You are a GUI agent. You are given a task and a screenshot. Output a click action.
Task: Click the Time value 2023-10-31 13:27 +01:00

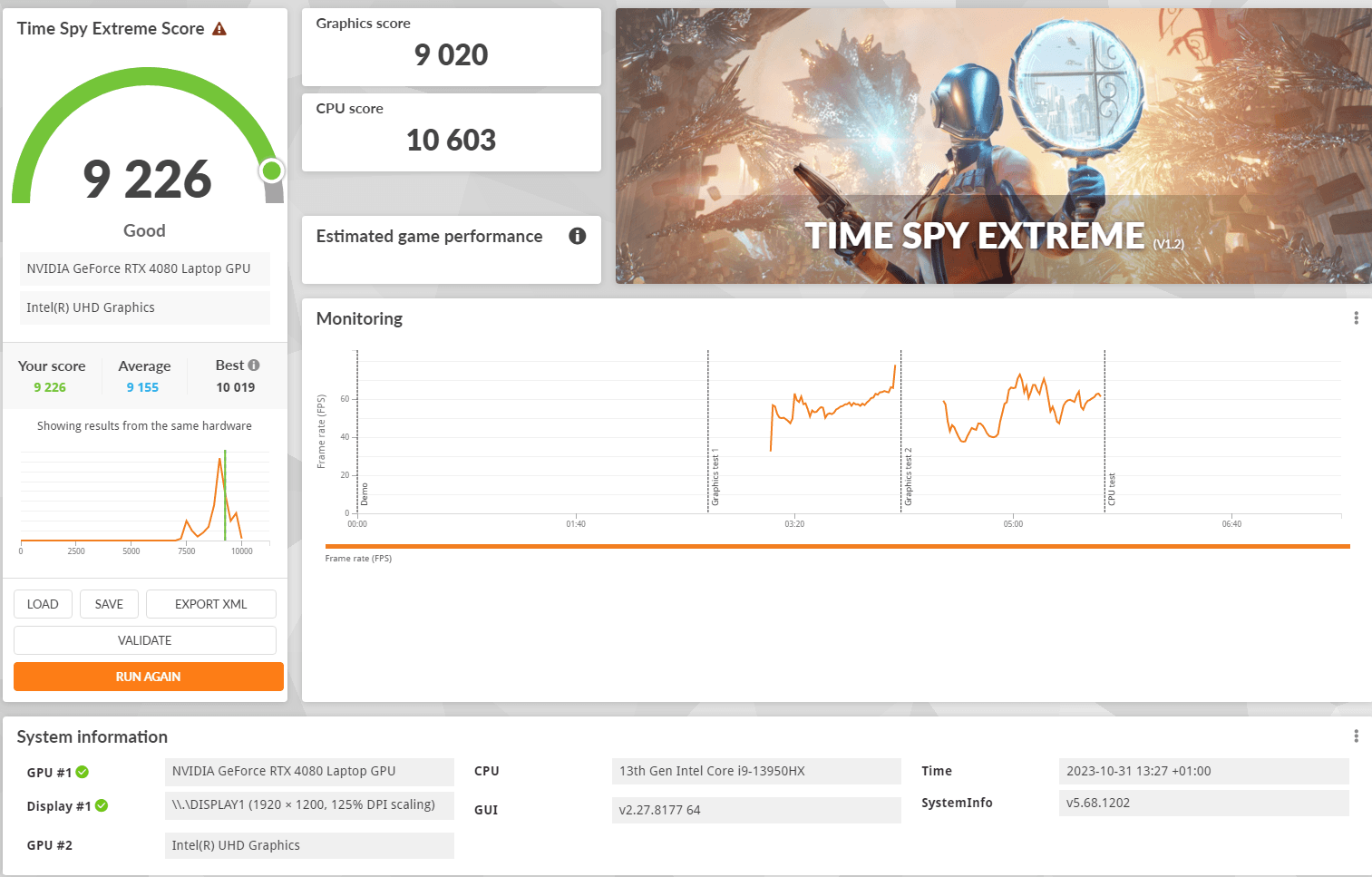[x=1204, y=771]
